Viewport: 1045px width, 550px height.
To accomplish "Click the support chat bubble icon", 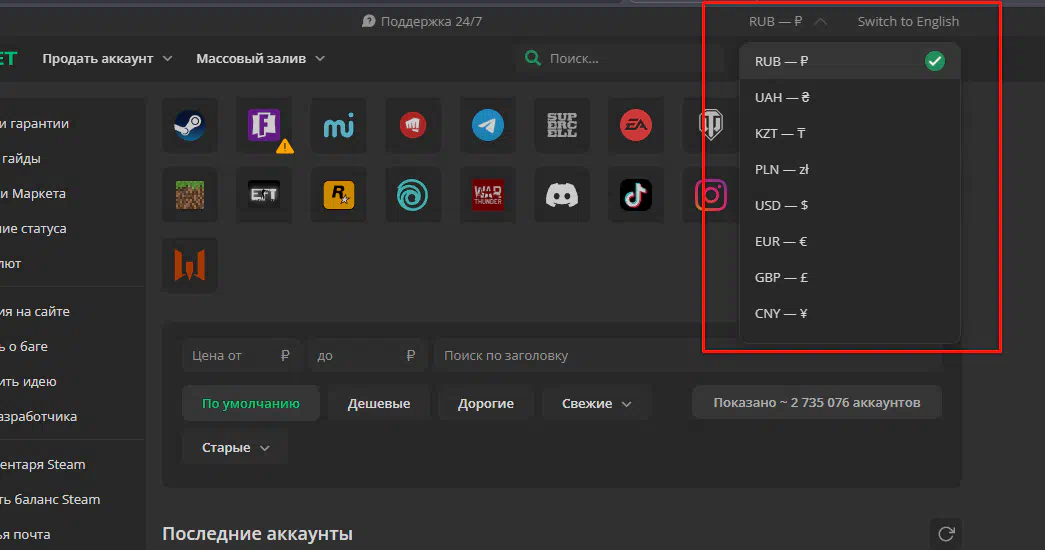I will tap(369, 21).
